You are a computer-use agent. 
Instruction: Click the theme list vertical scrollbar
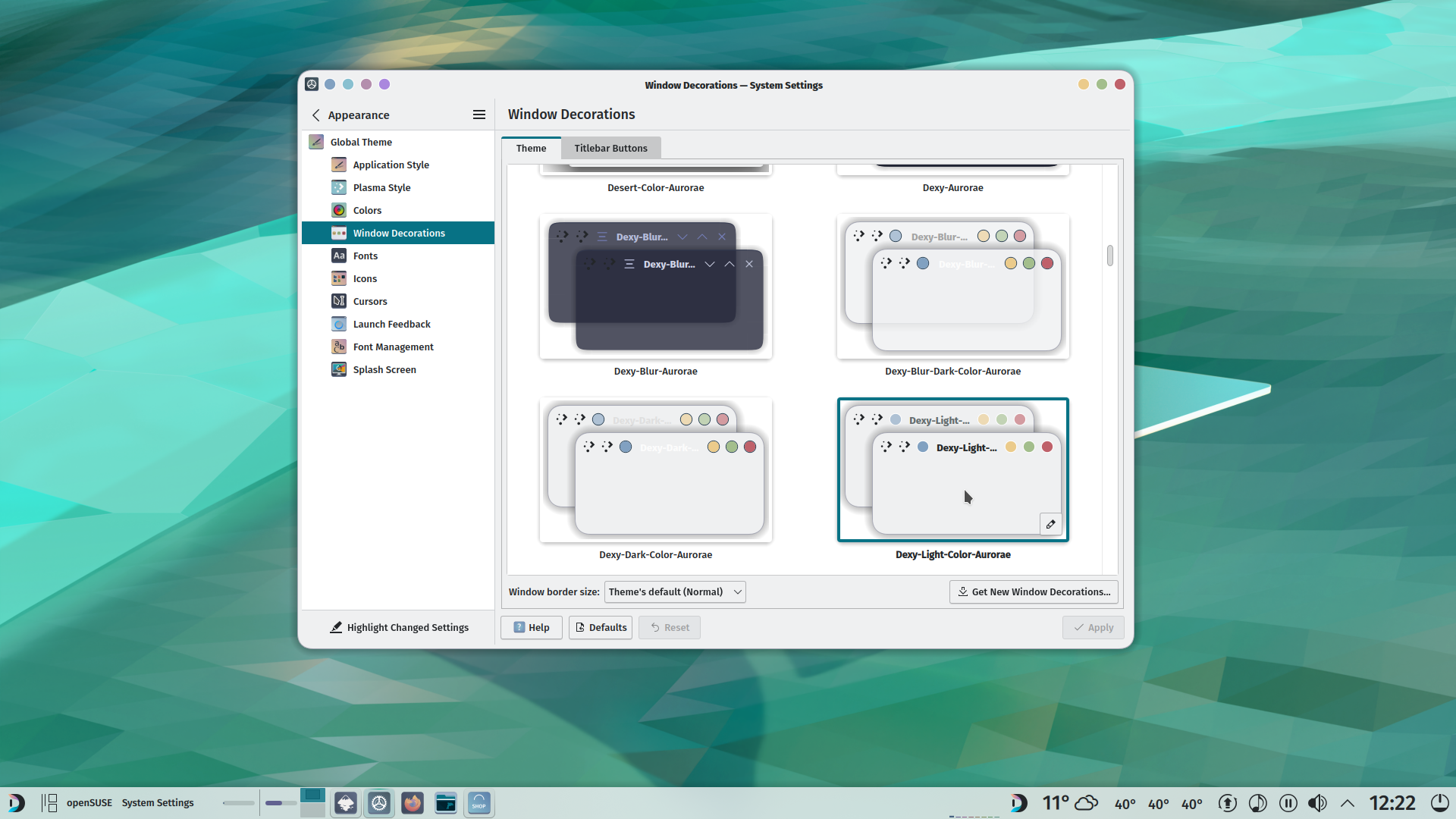[1110, 256]
